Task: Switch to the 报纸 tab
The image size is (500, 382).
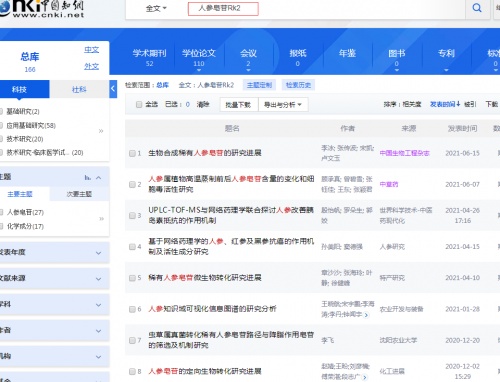Action: coord(298,57)
